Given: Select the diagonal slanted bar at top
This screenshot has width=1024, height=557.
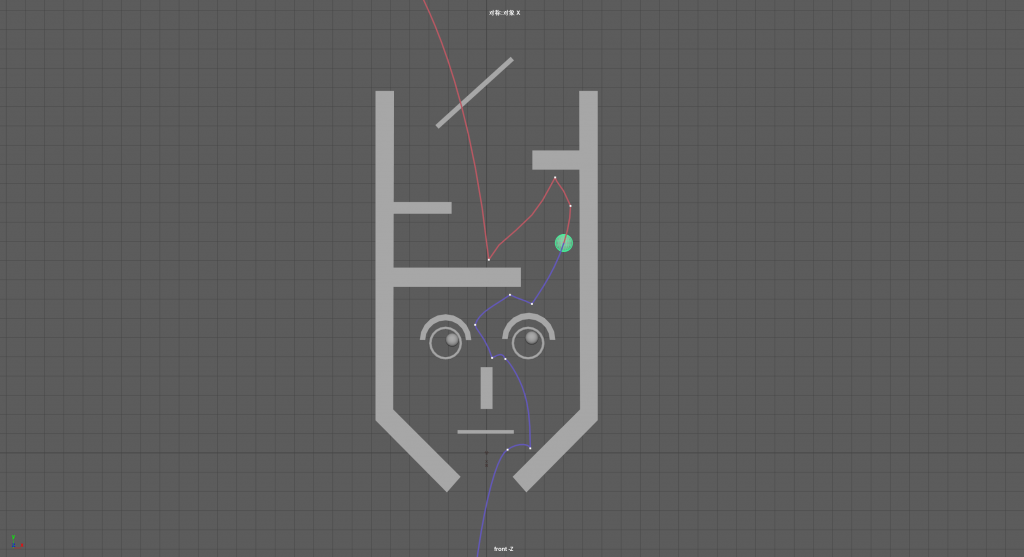Looking at the screenshot, I should coord(475,93).
